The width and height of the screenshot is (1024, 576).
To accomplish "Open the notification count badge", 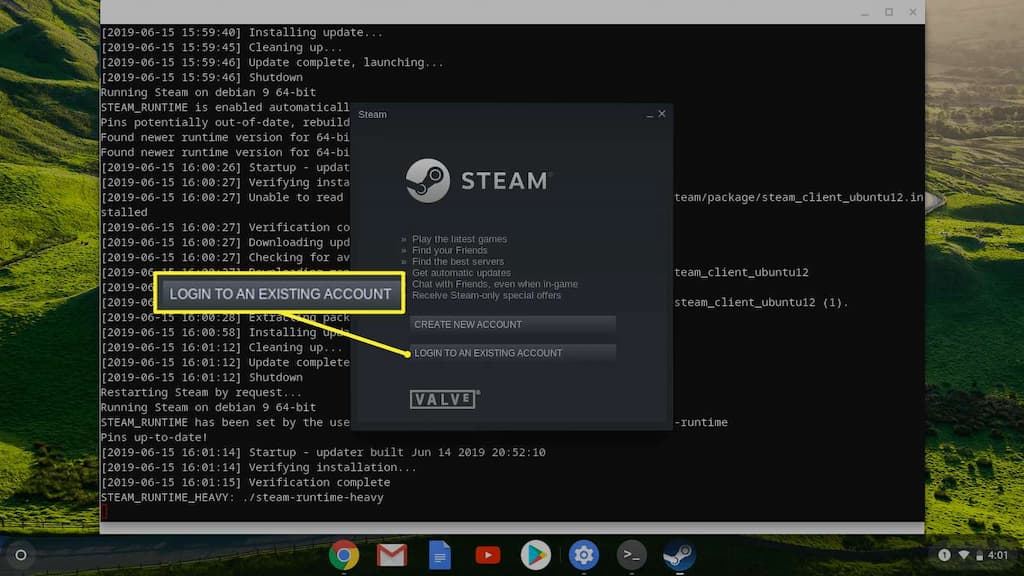I will [x=944, y=555].
